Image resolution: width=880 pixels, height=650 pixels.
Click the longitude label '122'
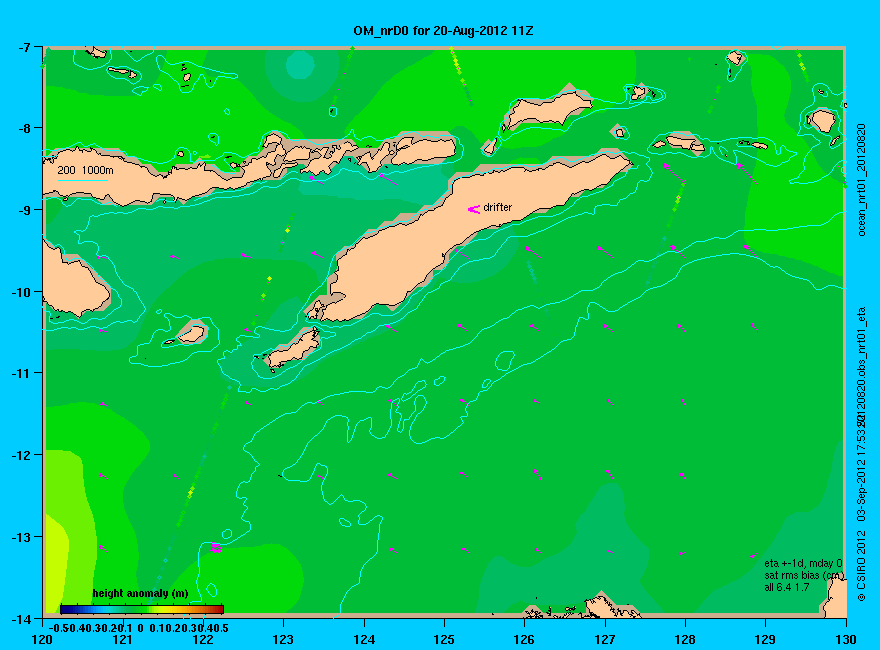(203, 639)
